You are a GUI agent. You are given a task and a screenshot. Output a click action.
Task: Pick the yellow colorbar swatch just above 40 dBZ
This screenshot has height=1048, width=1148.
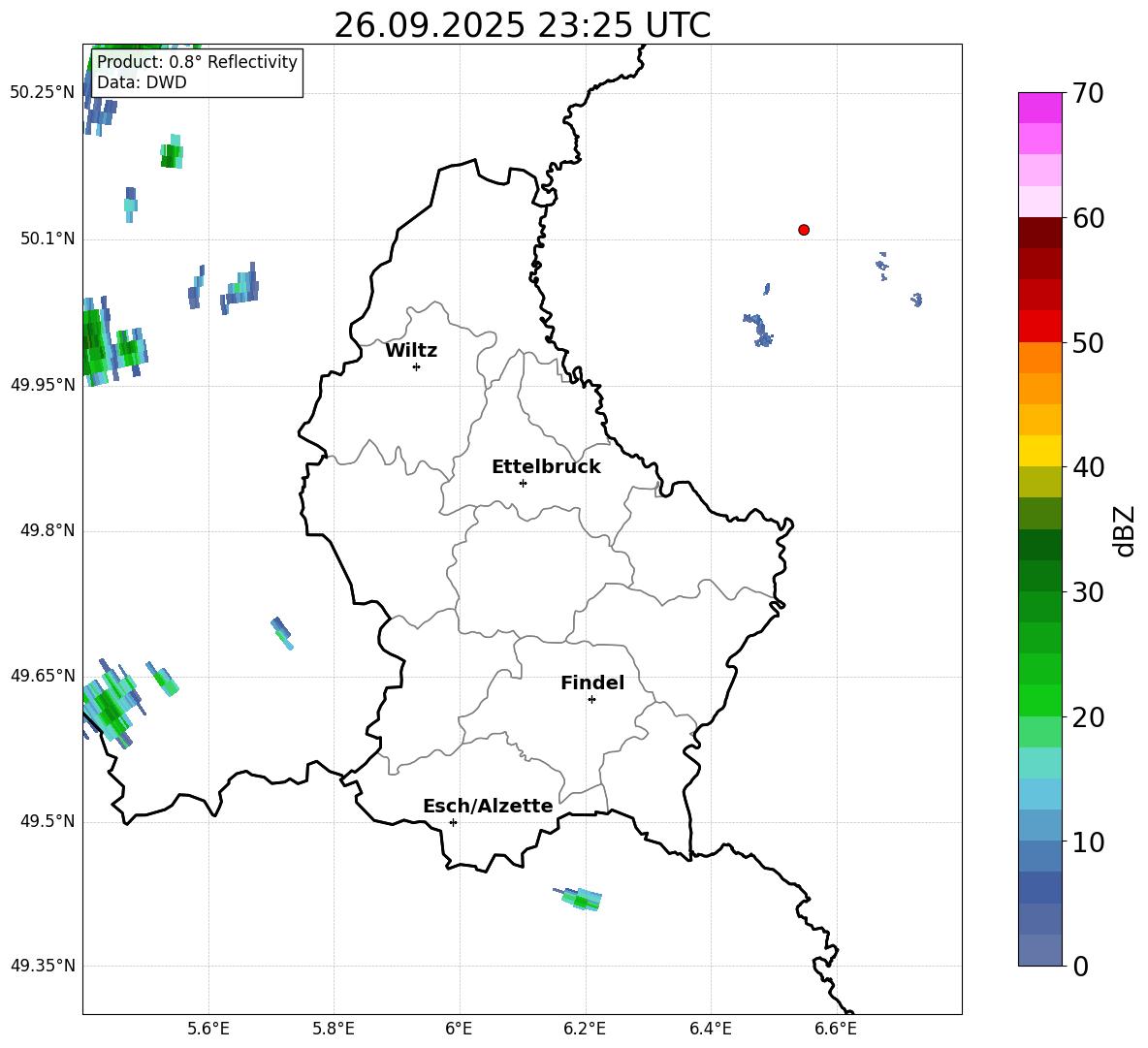click(1039, 451)
